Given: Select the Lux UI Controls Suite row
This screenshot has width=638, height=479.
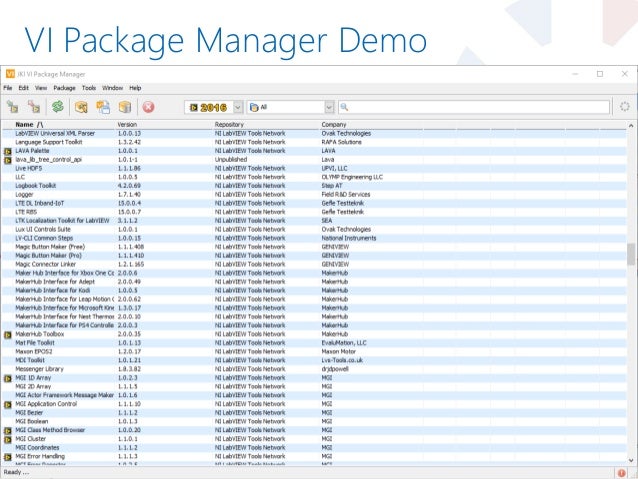Looking at the screenshot, I should tap(314, 230).
